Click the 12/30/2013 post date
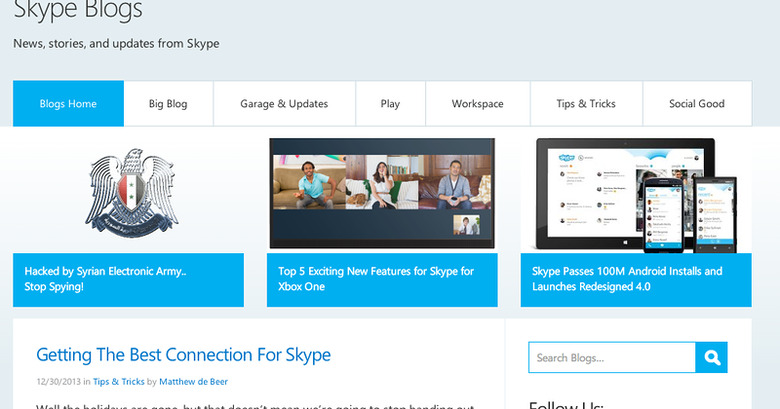The height and width of the screenshot is (409, 780). point(58,382)
